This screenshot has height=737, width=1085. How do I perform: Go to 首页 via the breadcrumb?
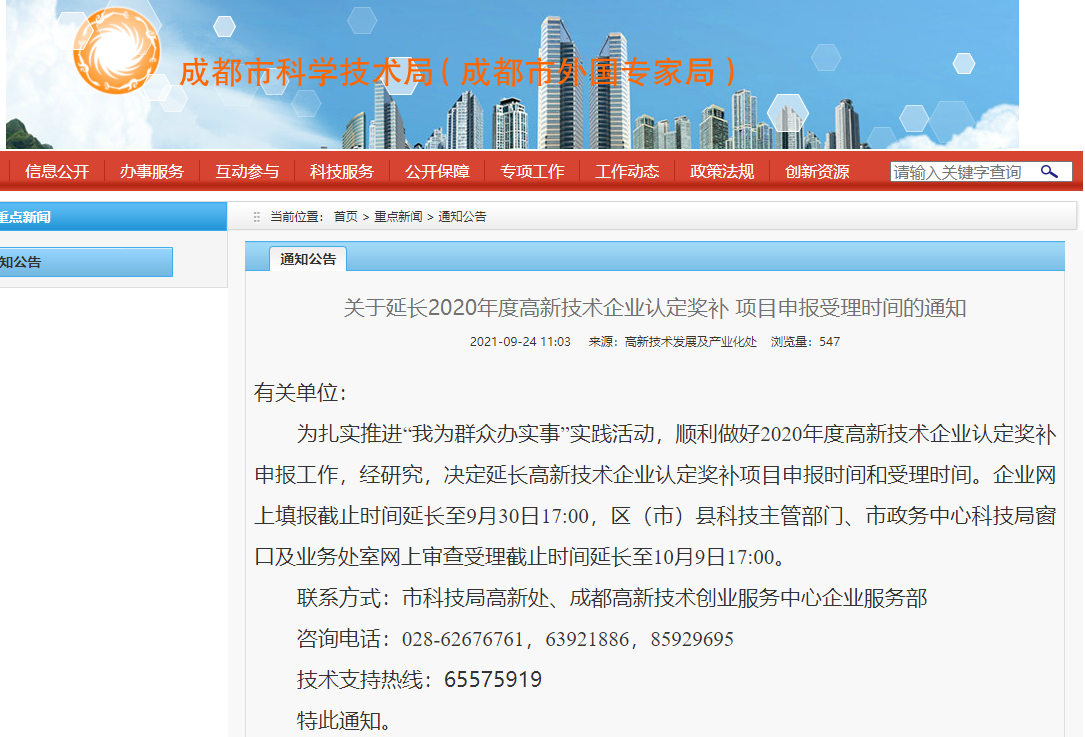[x=345, y=217]
